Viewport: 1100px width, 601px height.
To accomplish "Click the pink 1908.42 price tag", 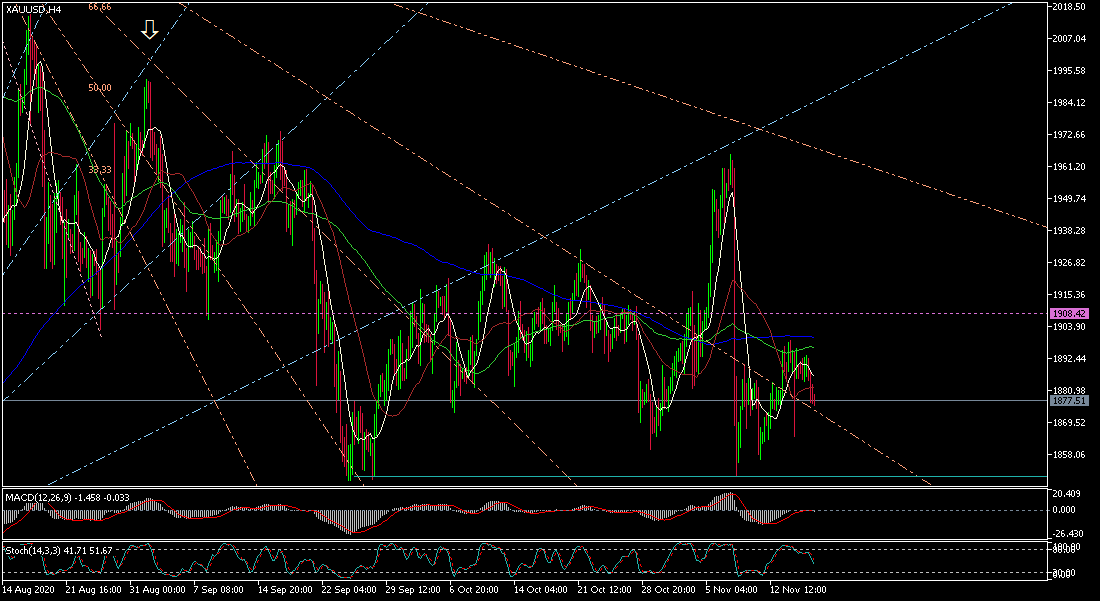I will point(1068,314).
